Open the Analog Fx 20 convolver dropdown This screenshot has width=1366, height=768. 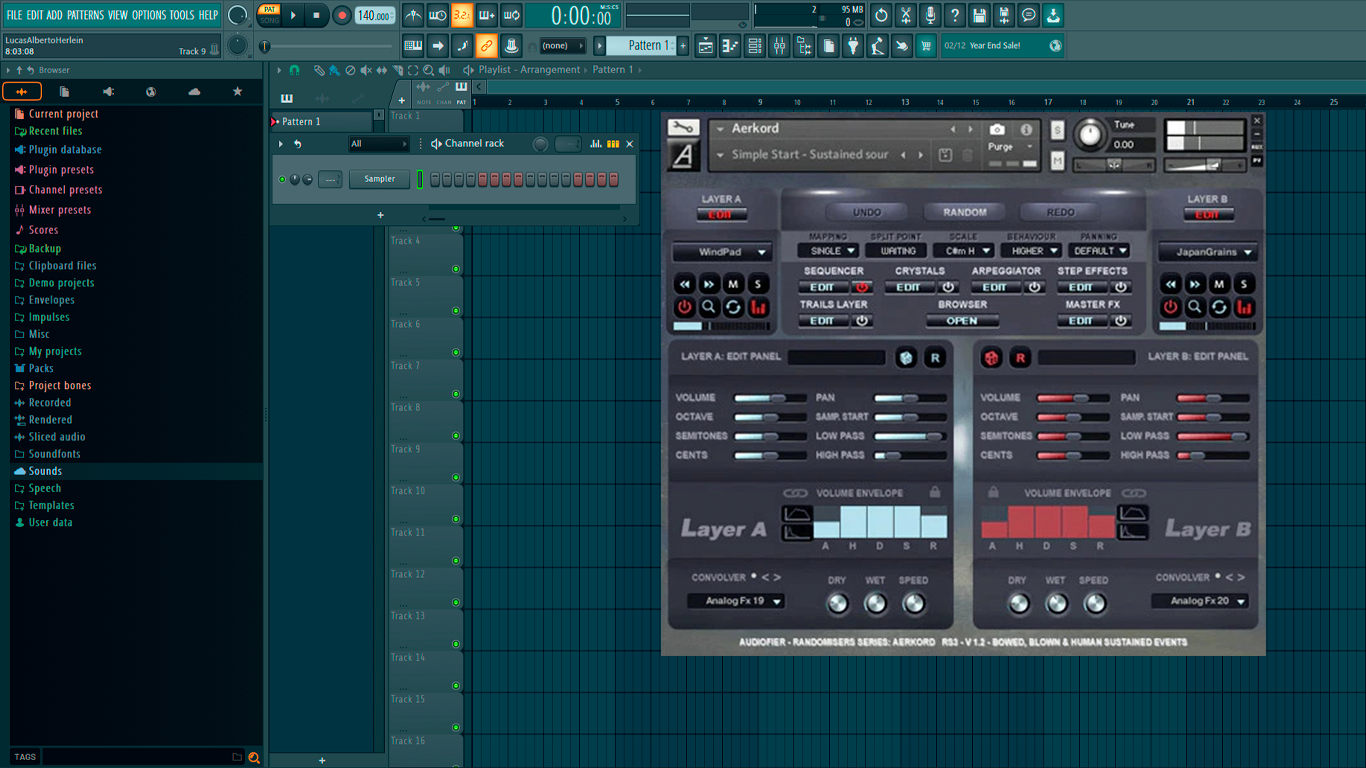click(x=1200, y=601)
